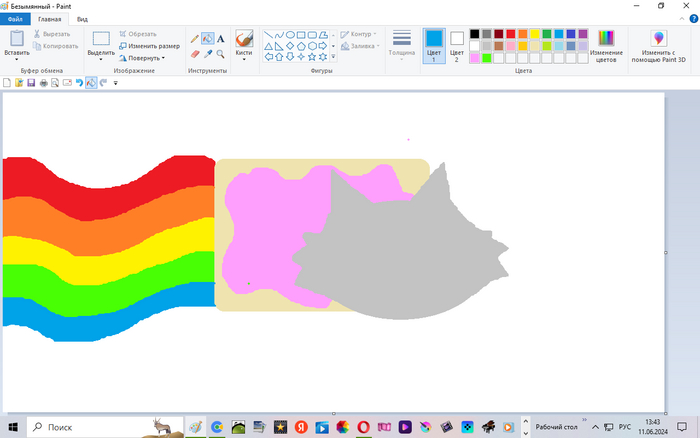Screen dimensions: 700x438
Task: Select the Pencil tool
Action: pos(195,39)
